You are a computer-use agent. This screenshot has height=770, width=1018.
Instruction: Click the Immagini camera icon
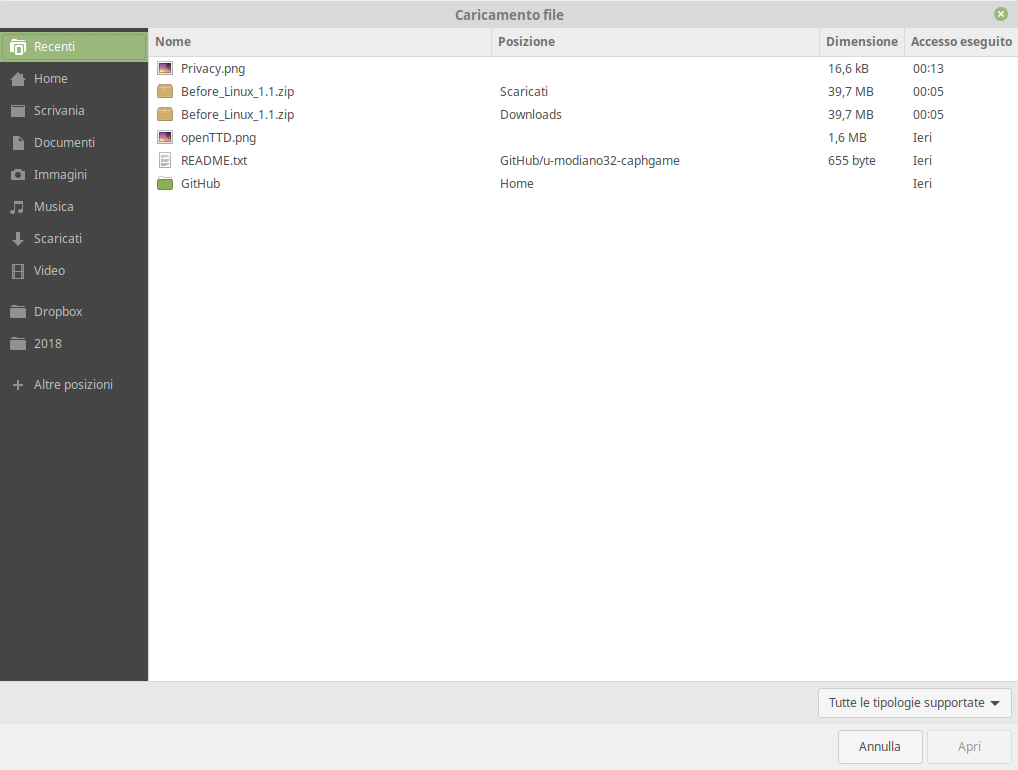[18, 175]
